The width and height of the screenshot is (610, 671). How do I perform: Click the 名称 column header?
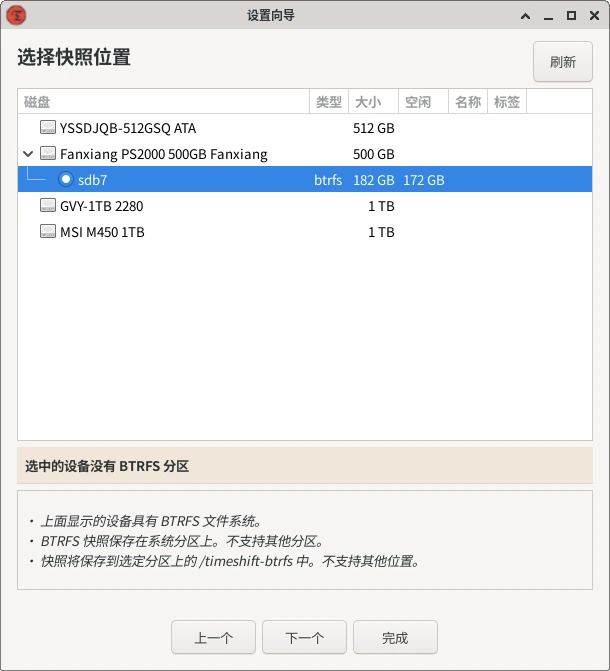pyautogui.click(x=468, y=102)
